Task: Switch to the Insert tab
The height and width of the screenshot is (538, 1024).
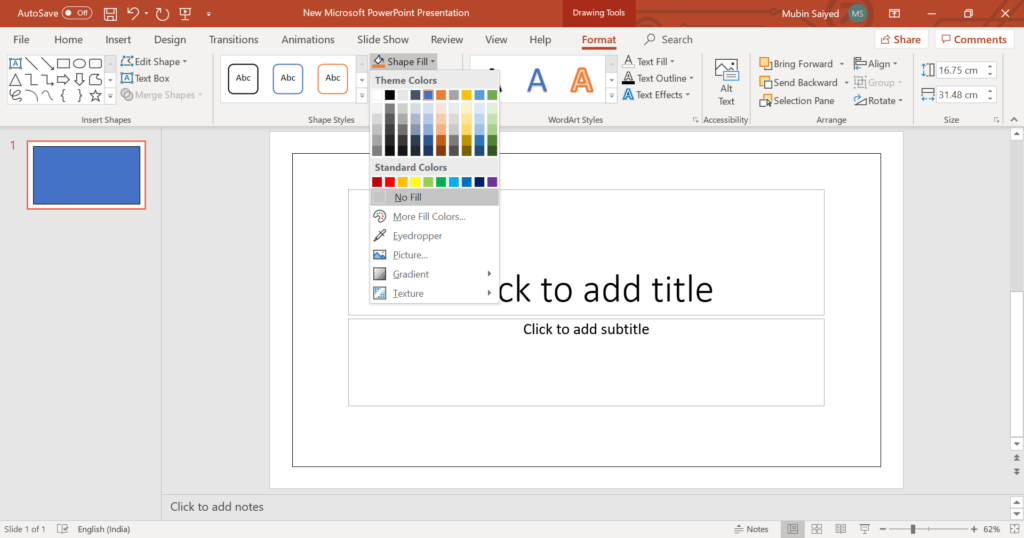Action: pyautogui.click(x=118, y=40)
